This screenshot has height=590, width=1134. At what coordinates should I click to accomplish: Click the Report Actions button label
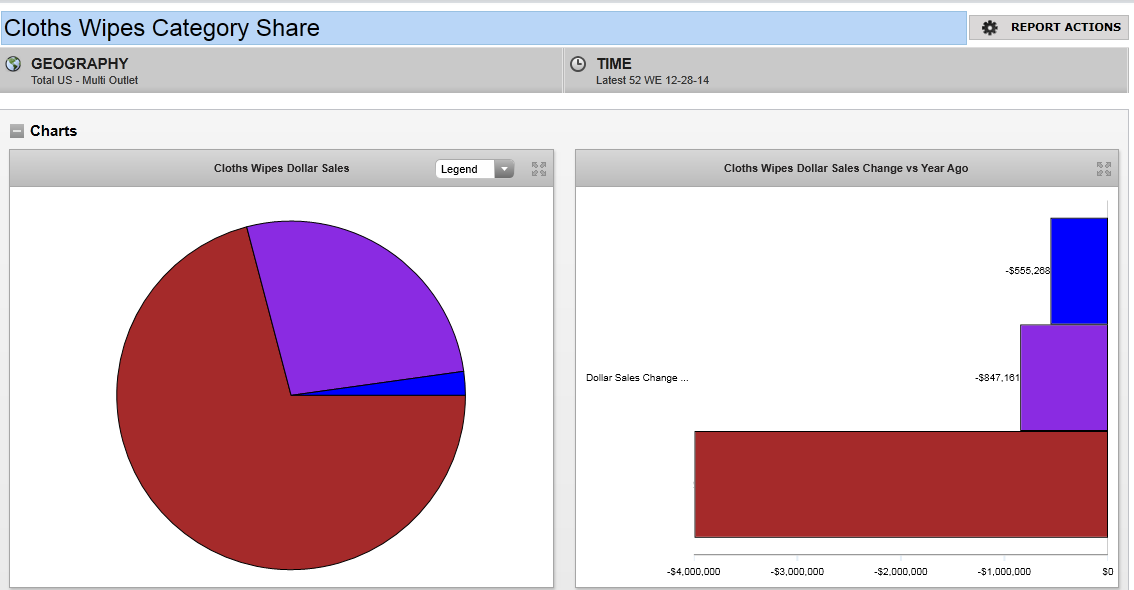click(x=1065, y=28)
